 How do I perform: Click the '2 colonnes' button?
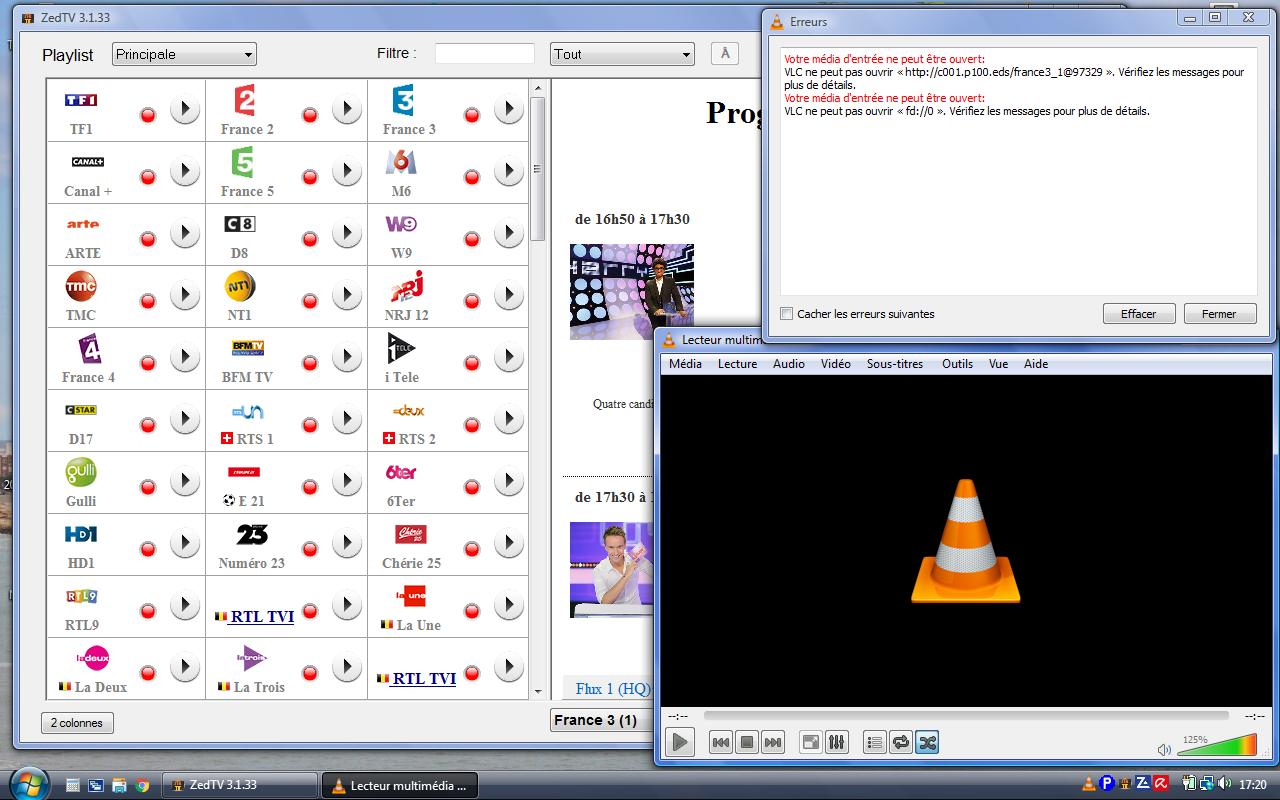coord(77,723)
